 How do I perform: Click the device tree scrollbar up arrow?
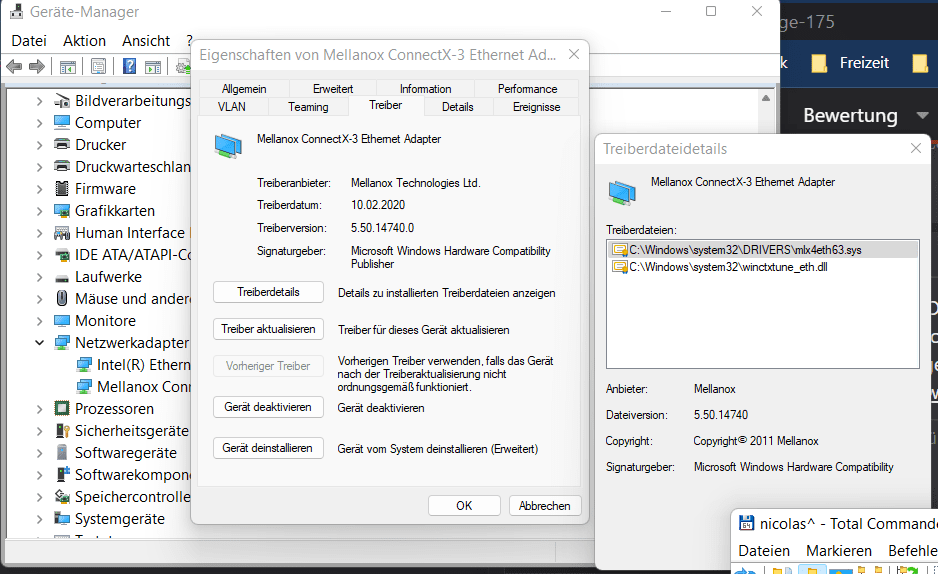click(766, 97)
